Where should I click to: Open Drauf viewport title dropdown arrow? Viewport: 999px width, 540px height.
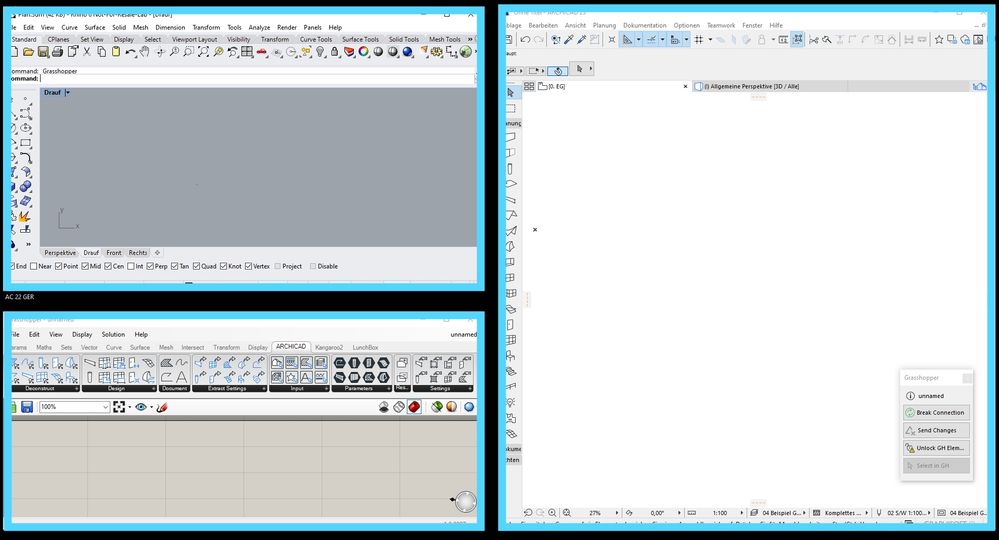pos(68,93)
